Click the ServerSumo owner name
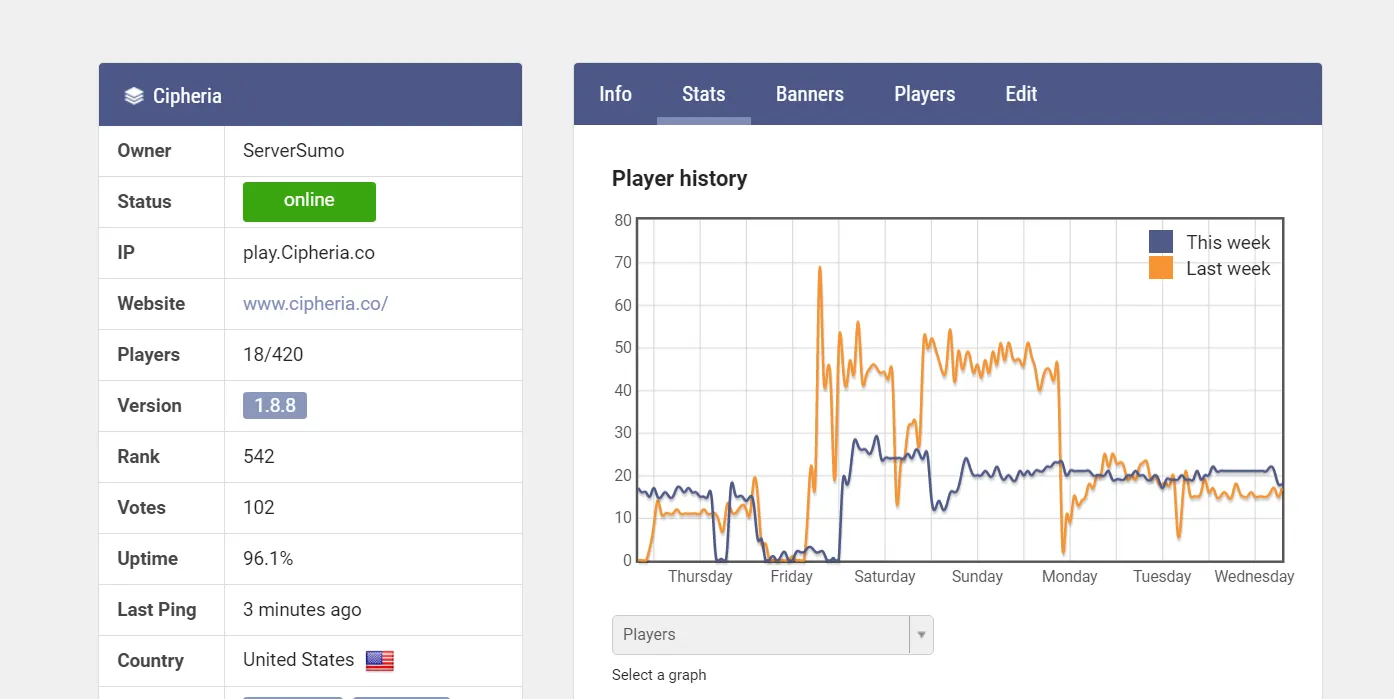The width and height of the screenshot is (1394, 699). [x=294, y=151]
